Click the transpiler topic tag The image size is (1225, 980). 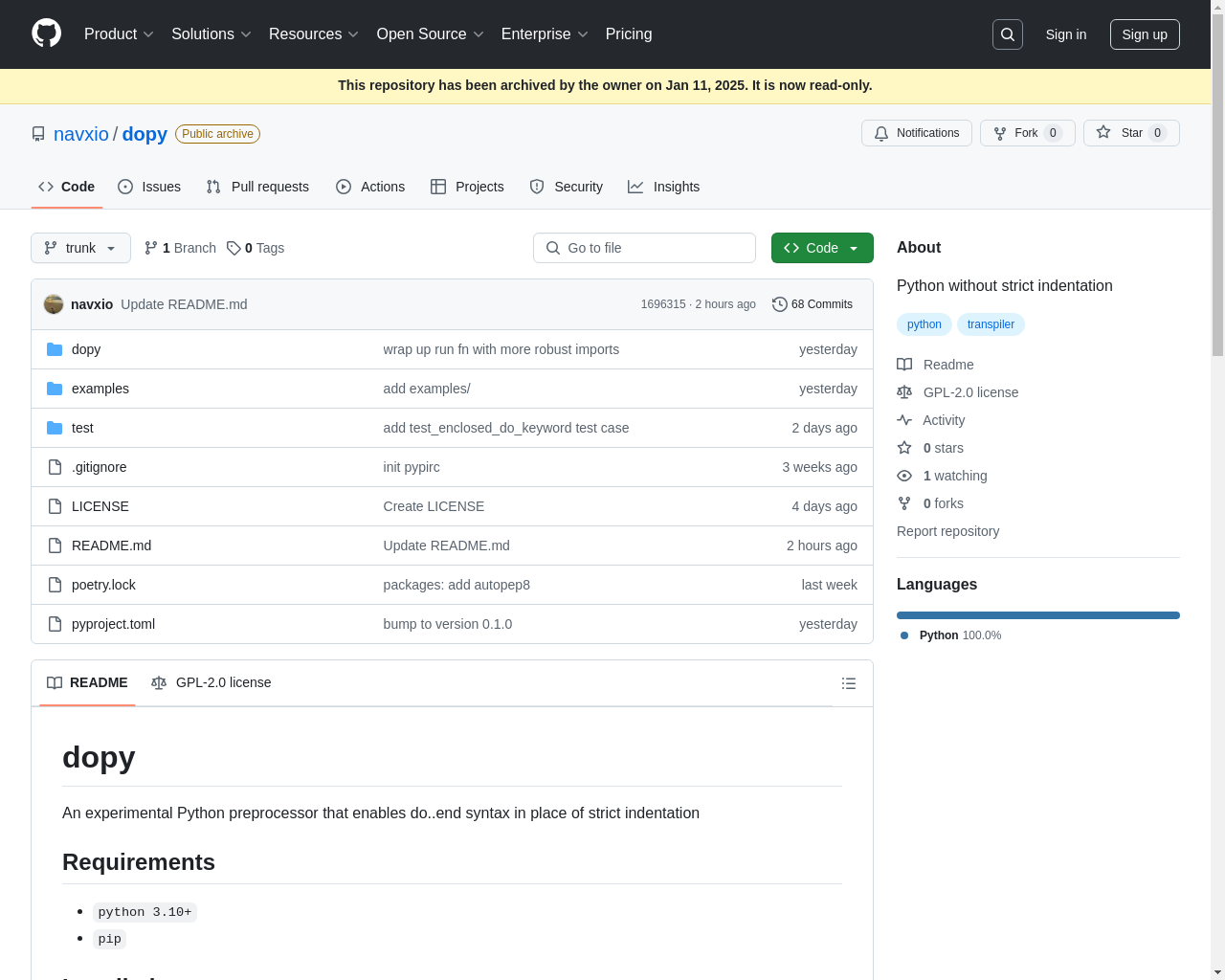pos(991,324)
